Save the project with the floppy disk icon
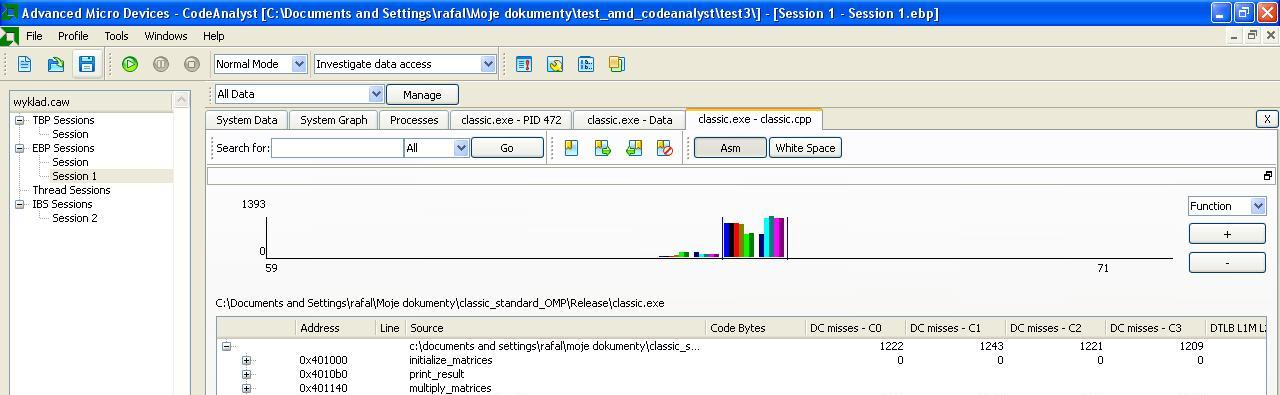 [x=87, y=64]
